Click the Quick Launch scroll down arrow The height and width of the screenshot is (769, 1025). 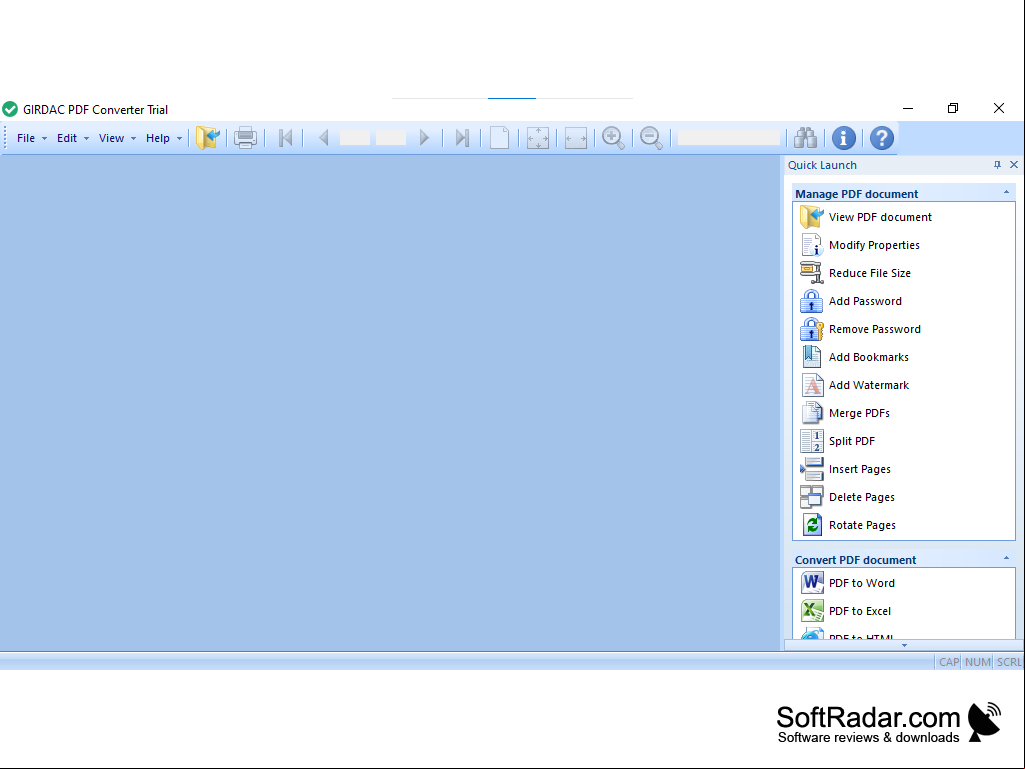tap(904, 645)
